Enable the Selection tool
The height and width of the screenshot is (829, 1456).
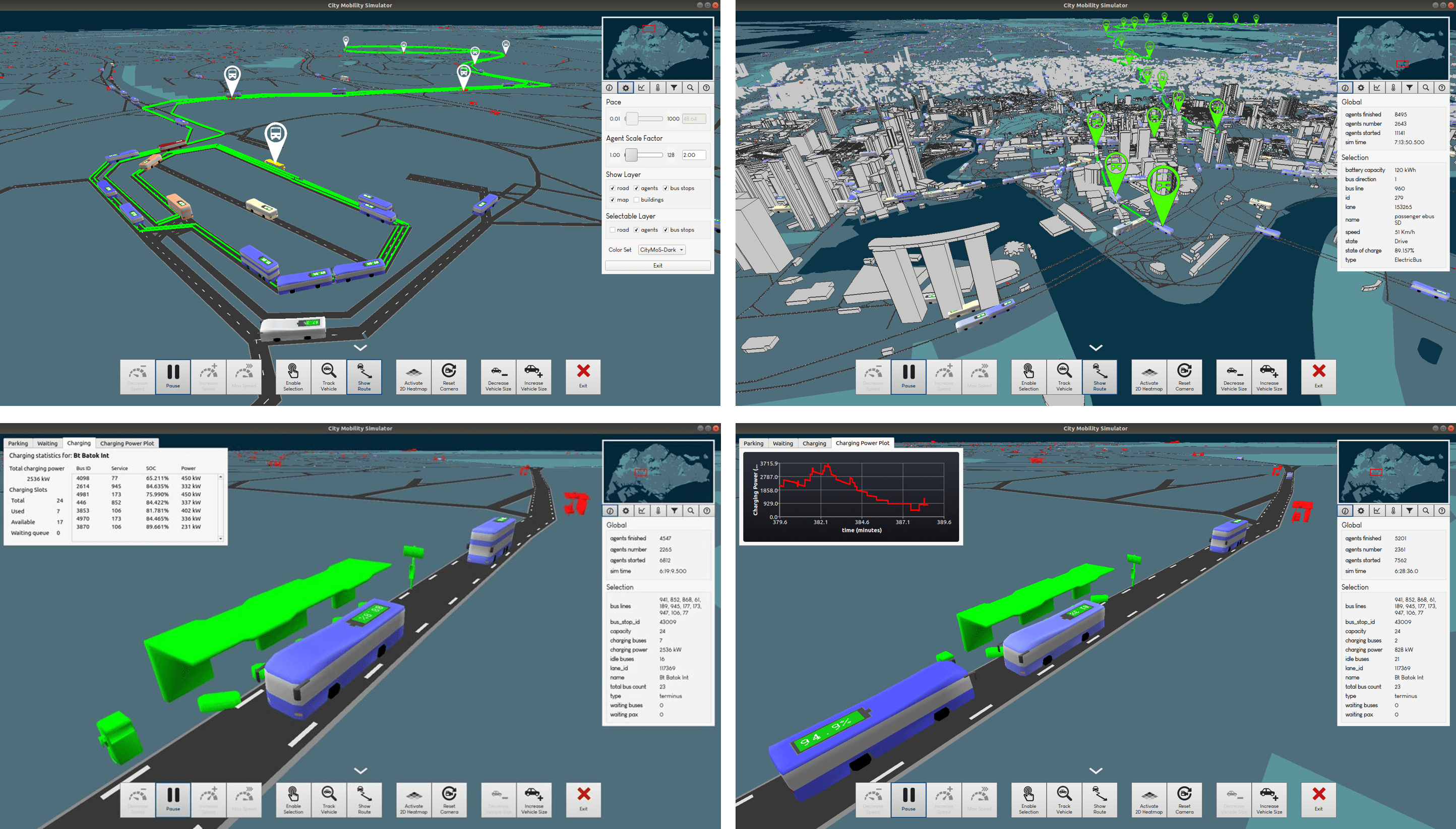pyautogui.click(x=293, y=377)
